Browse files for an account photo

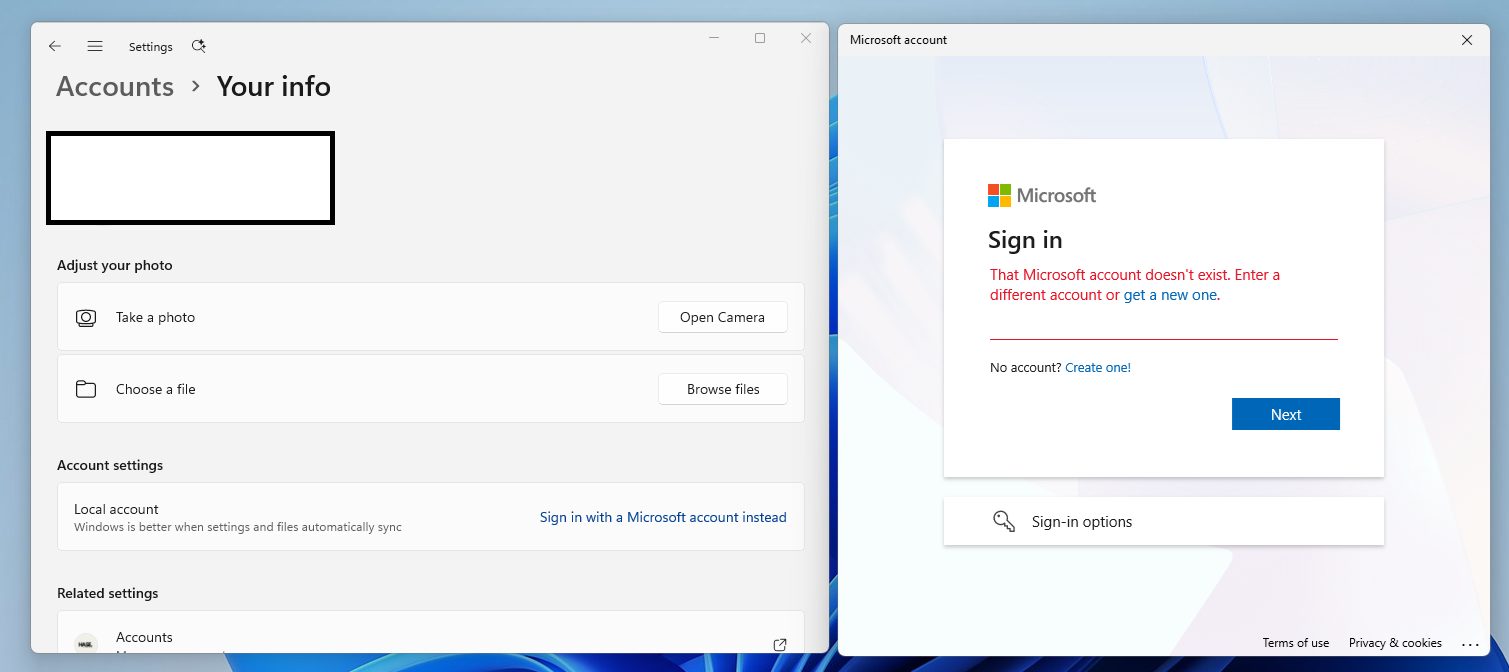point(722,389)
